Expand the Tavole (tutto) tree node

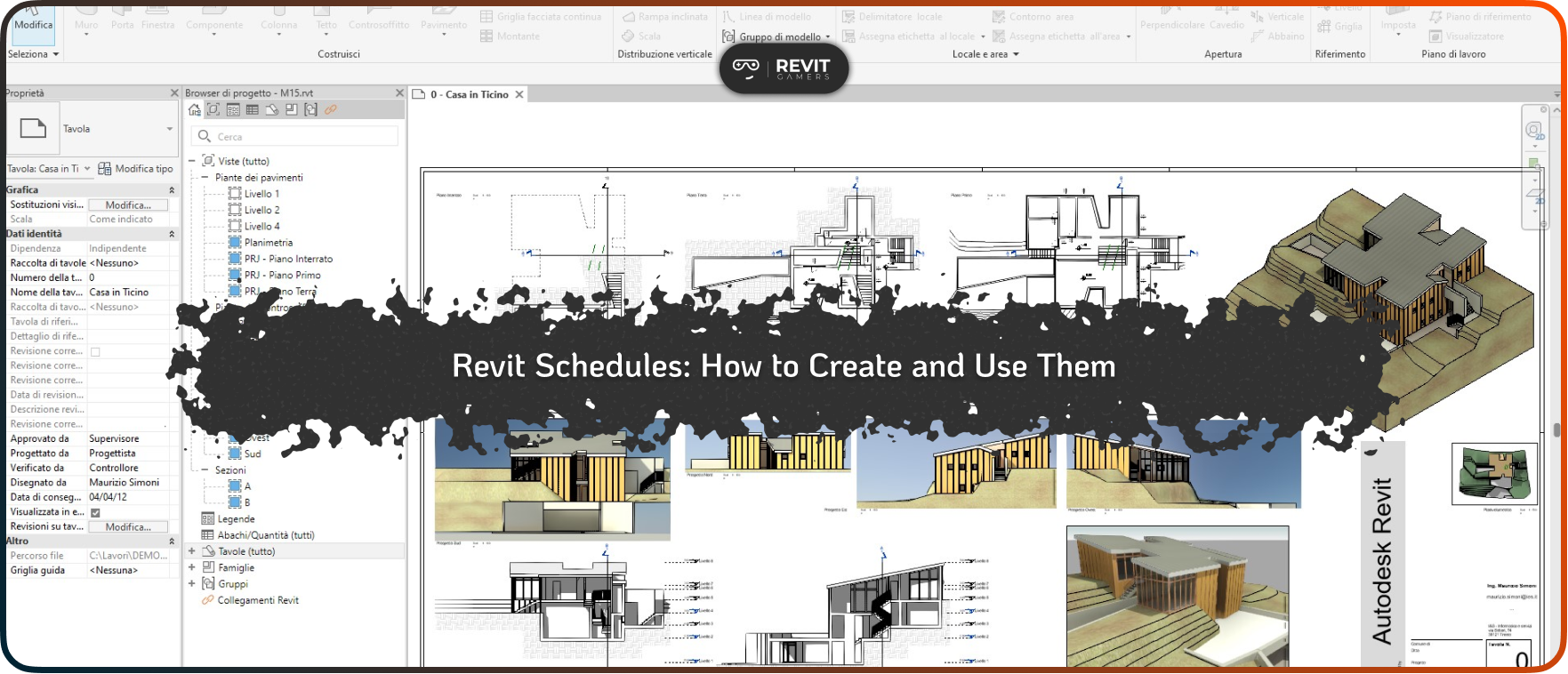click(191, 552)
